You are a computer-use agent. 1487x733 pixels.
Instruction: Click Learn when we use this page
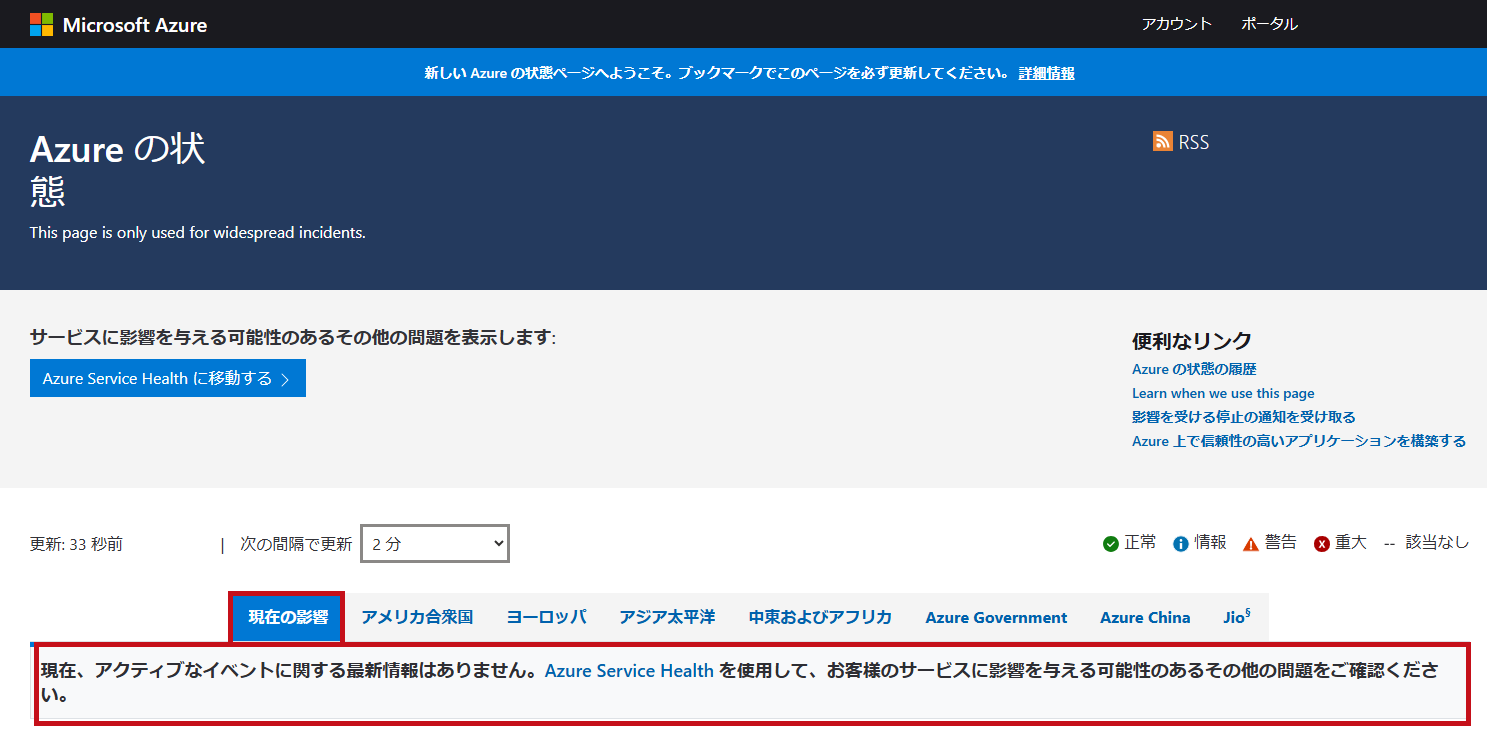(x=1223, y=393)
